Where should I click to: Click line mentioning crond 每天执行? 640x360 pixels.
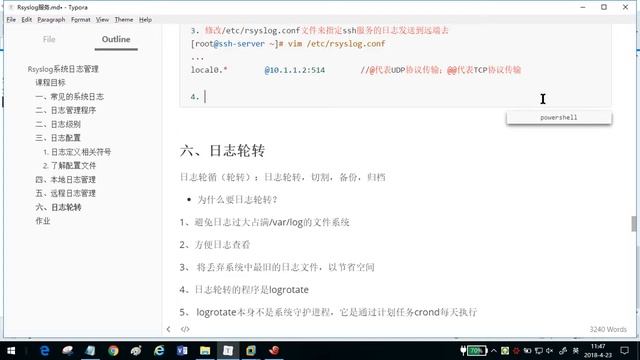328,312
